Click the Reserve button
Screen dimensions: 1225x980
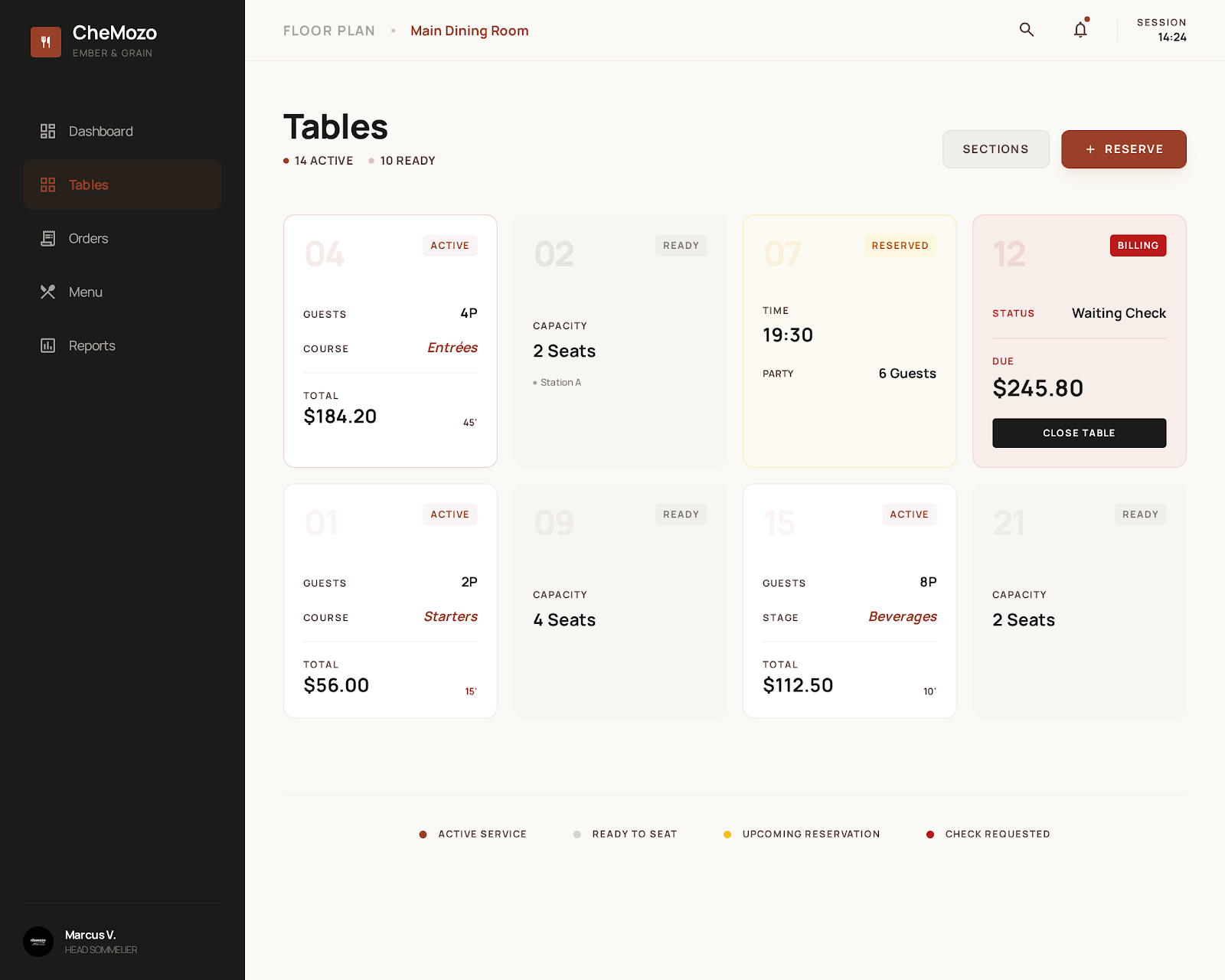point(1123,149)
